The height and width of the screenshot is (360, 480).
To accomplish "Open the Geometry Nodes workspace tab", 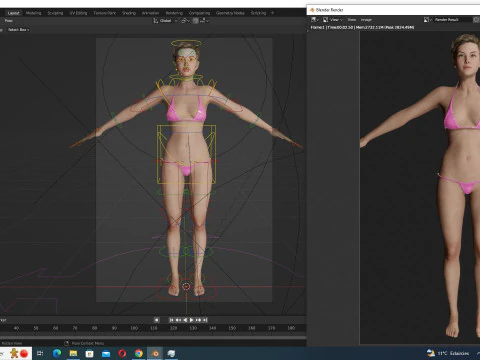I will pos(230,13).
